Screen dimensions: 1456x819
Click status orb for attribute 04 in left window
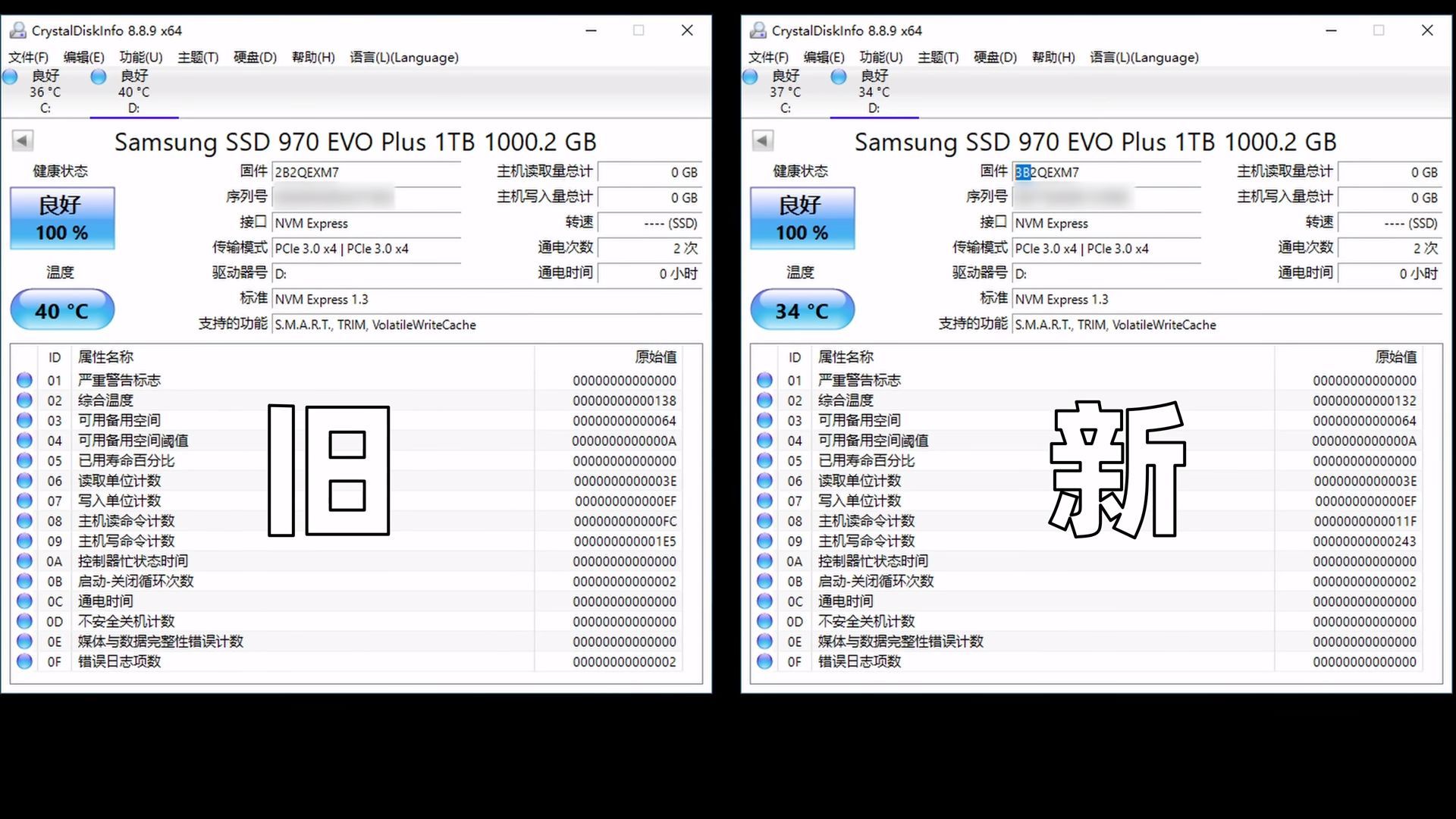[x=24, y=441]
